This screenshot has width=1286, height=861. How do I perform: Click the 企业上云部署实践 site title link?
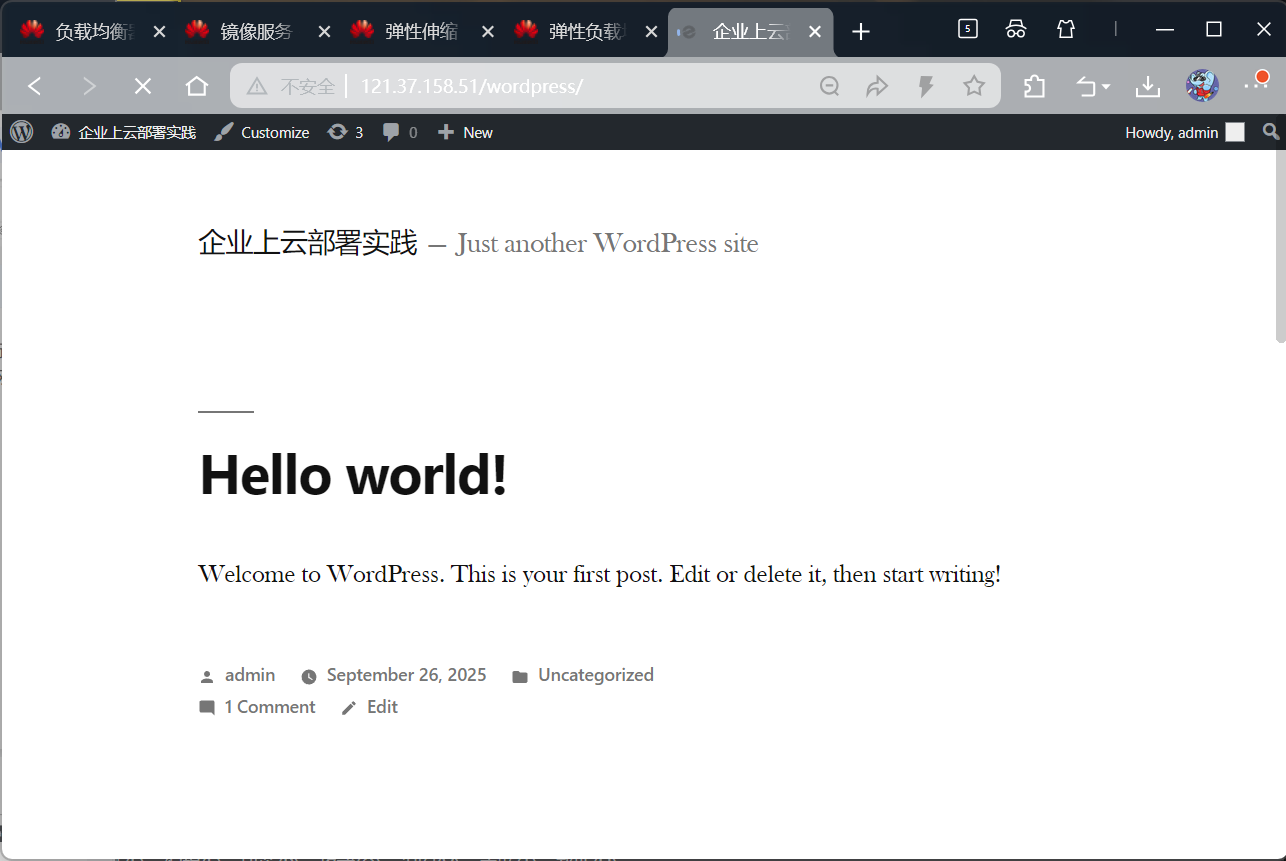coord(308,243)
